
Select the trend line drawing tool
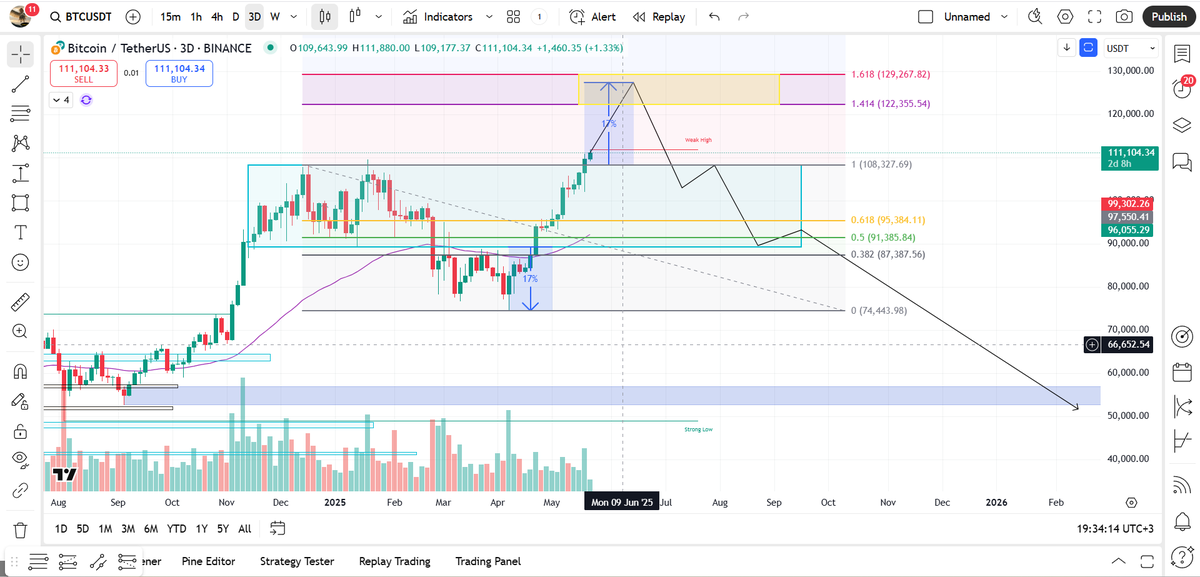[20, 84]
